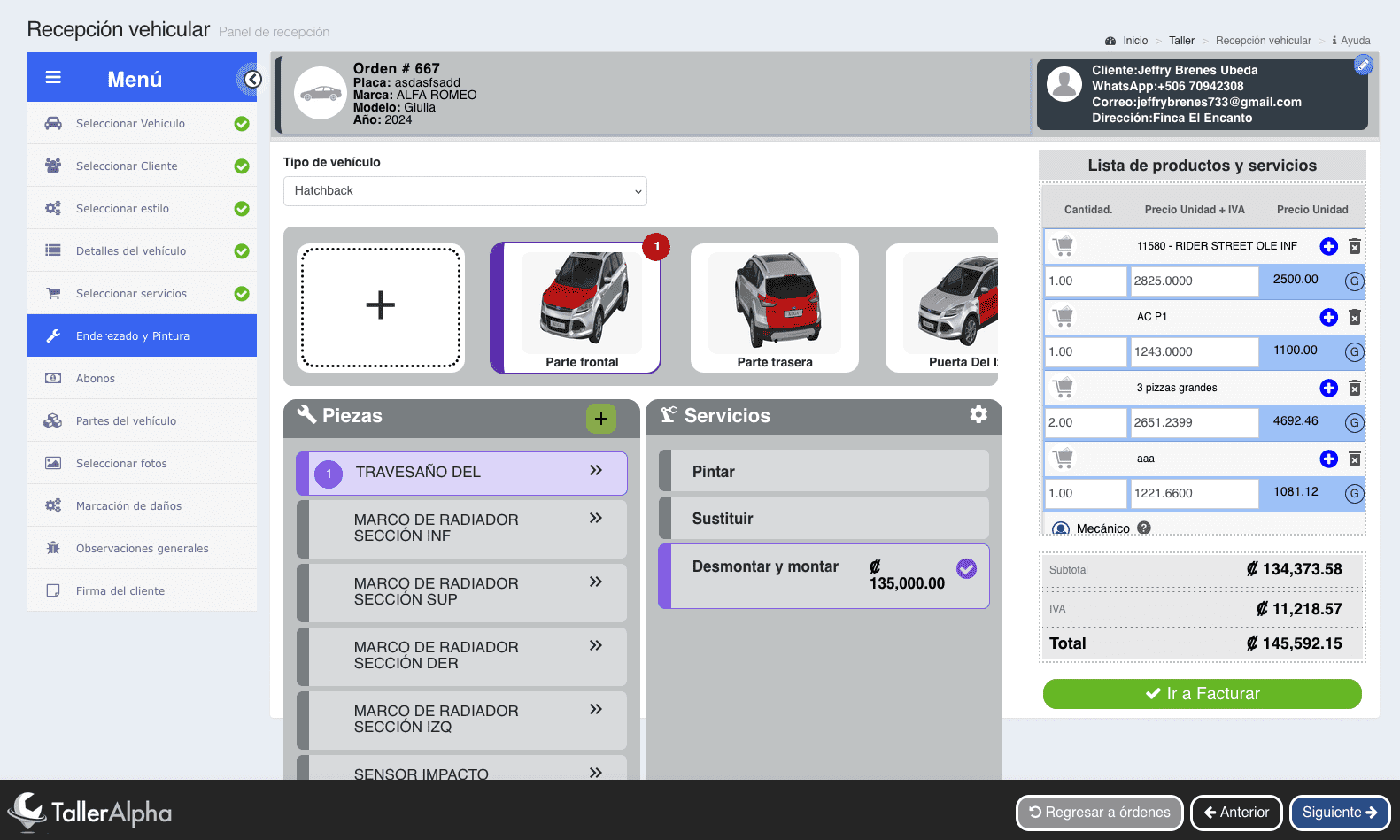Click the G icon for 3 pizzas grandes
This screenshot has height=840, width=1400.
tap(1353, 423)
